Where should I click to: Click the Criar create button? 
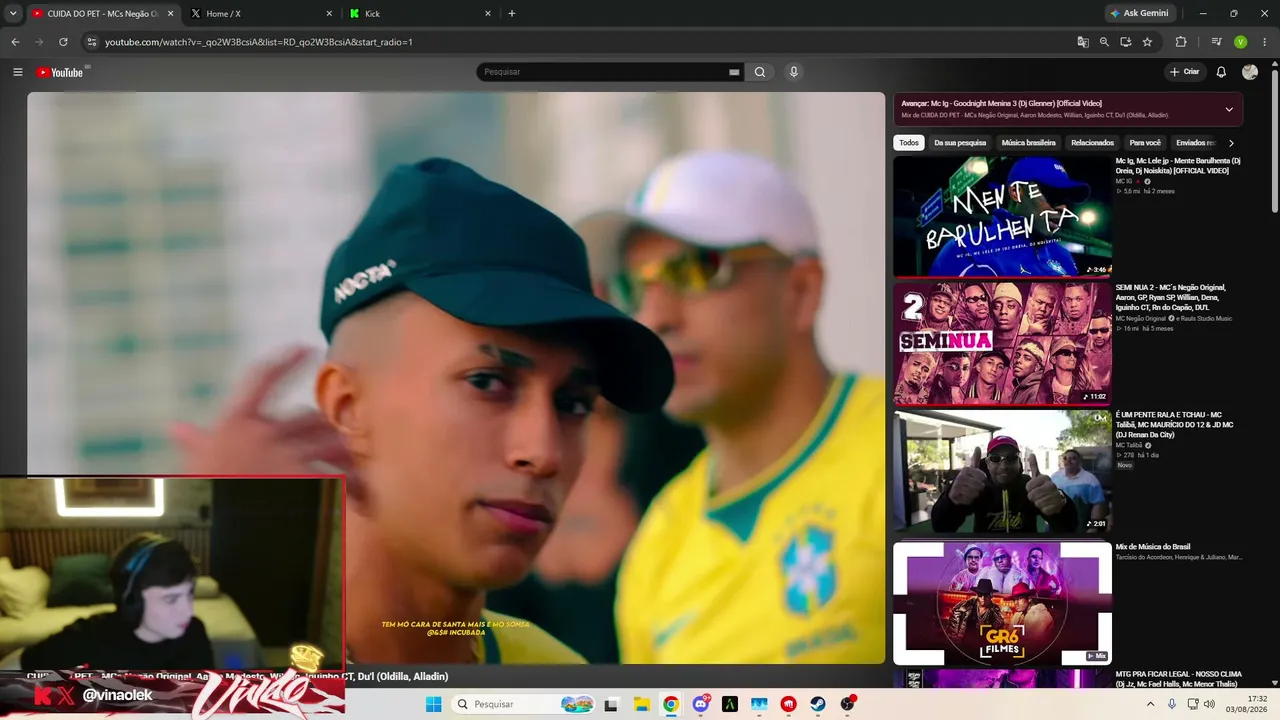coord(1184,72)
